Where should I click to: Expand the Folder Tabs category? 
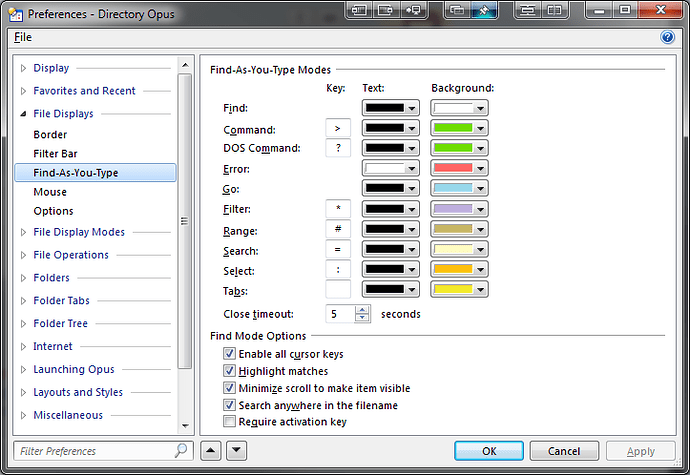point(23,301)
